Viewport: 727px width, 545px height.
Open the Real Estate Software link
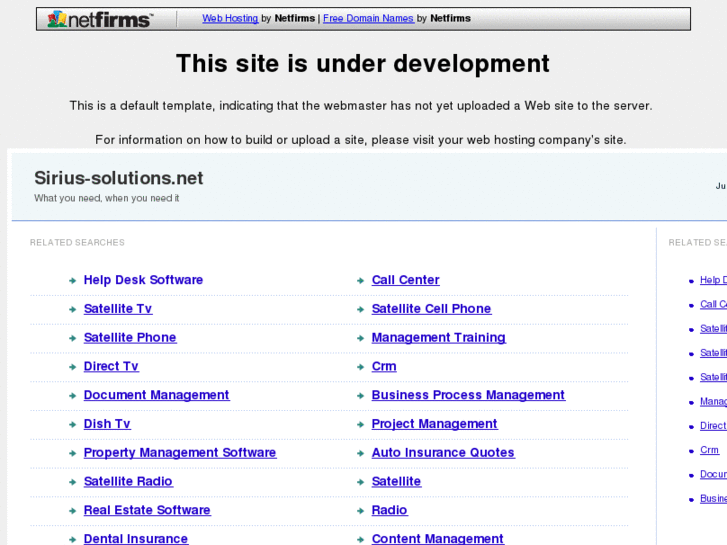point(147,510)
